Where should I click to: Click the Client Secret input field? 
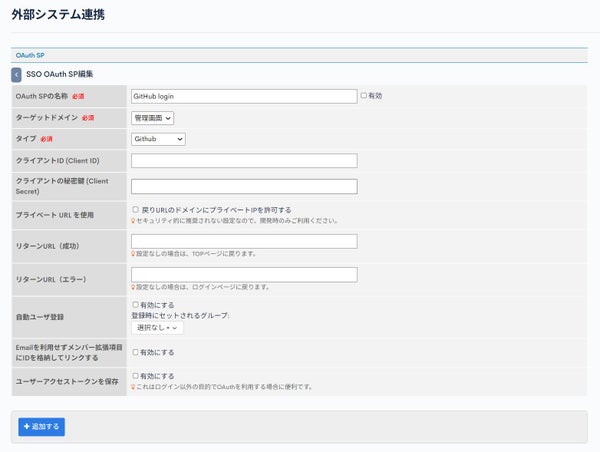coord(244,186)
